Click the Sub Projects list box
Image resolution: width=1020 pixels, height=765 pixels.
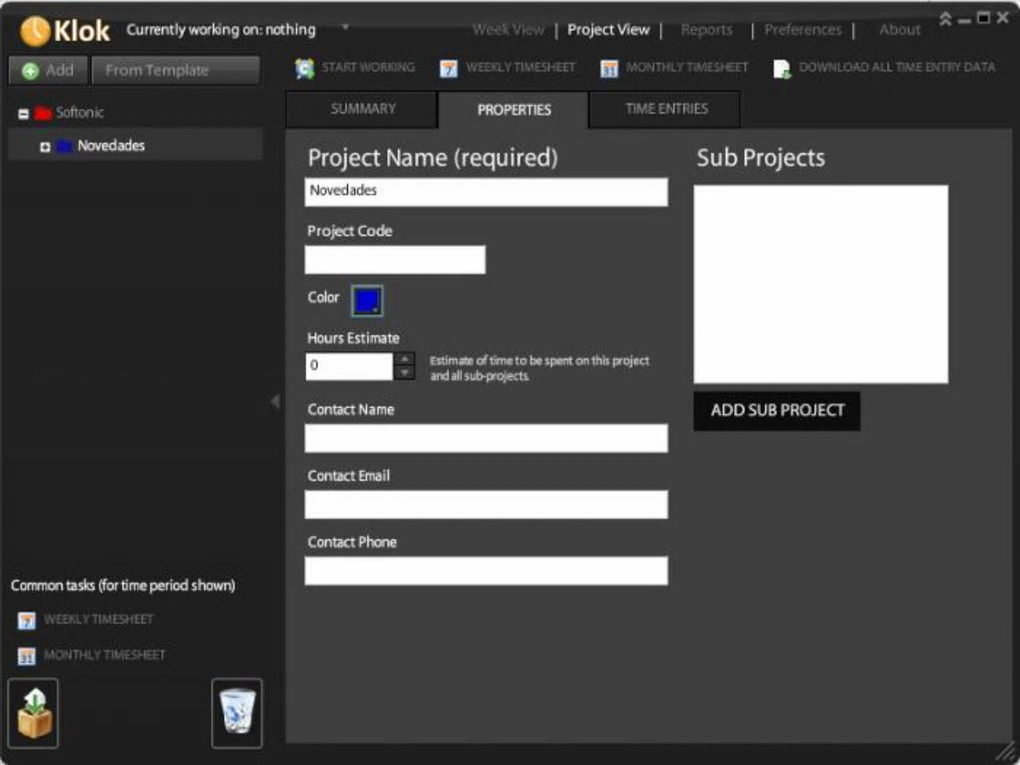coord(820,284)
